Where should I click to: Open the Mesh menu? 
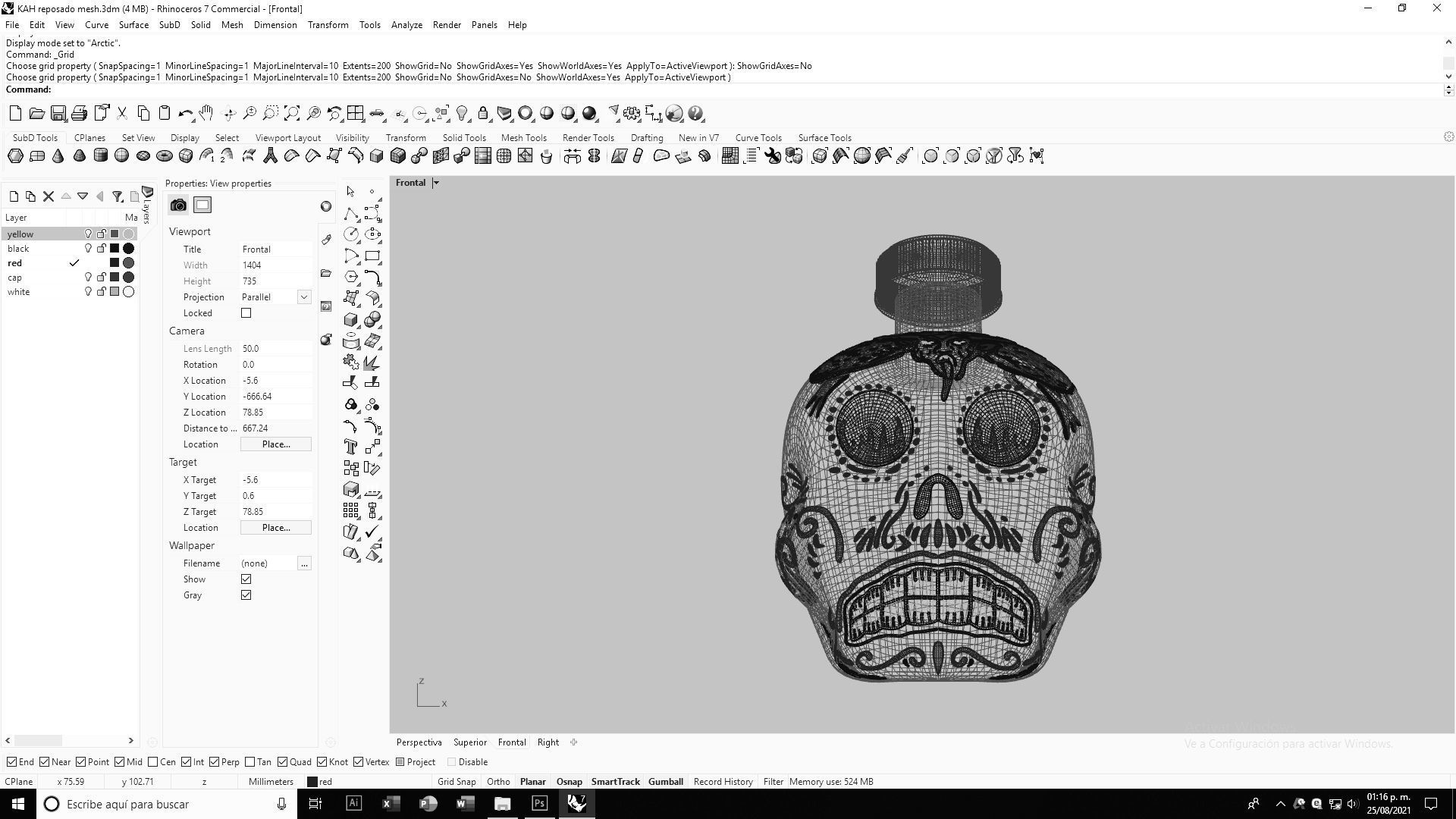tap(232, 25)
